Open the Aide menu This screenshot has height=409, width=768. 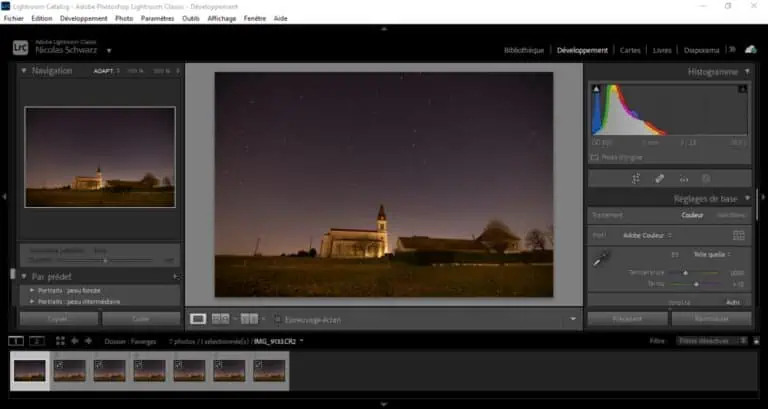(x=281, y=19)
